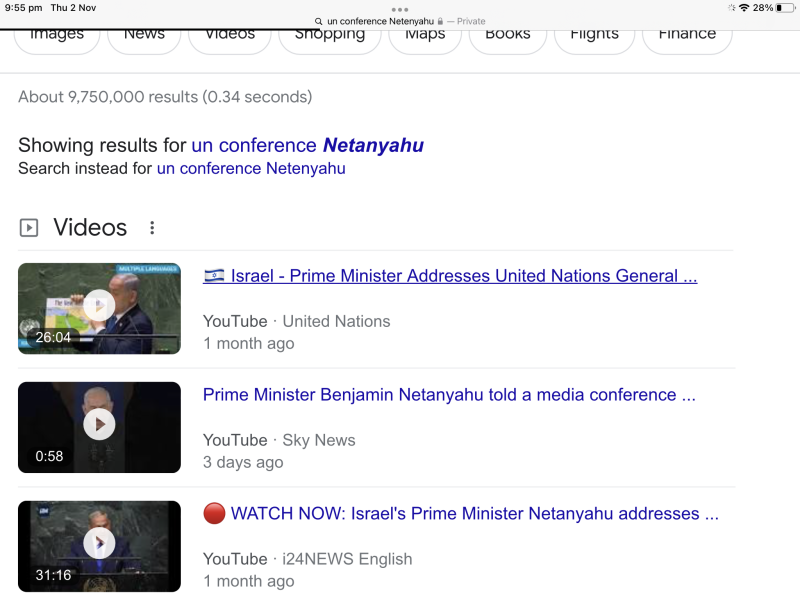This screenshot has width=800, height=600.
Task: Open corrected search 'un conference Netanyahu' link
Action: 307,146
